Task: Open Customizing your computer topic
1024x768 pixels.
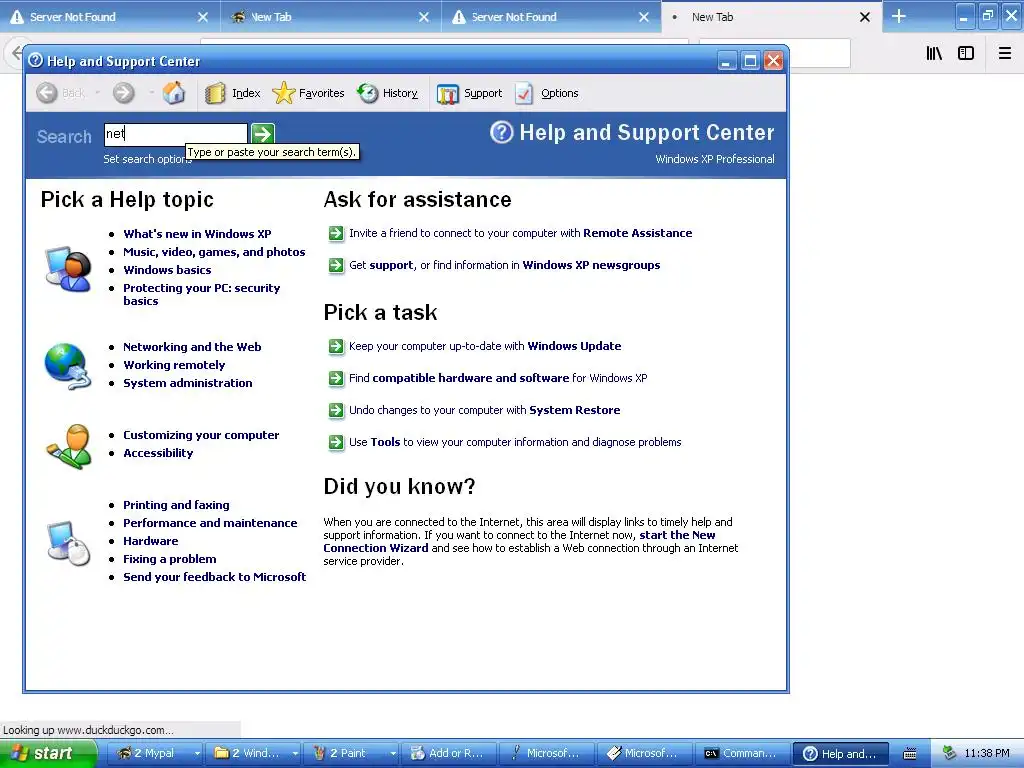Action: [201, 435]
